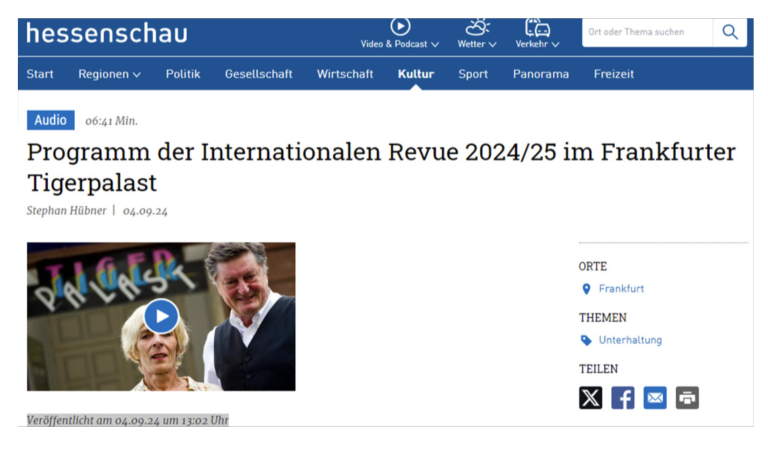Share article on Facebook
This screenshot has width=768, height=452.
(x=623, y=398)
